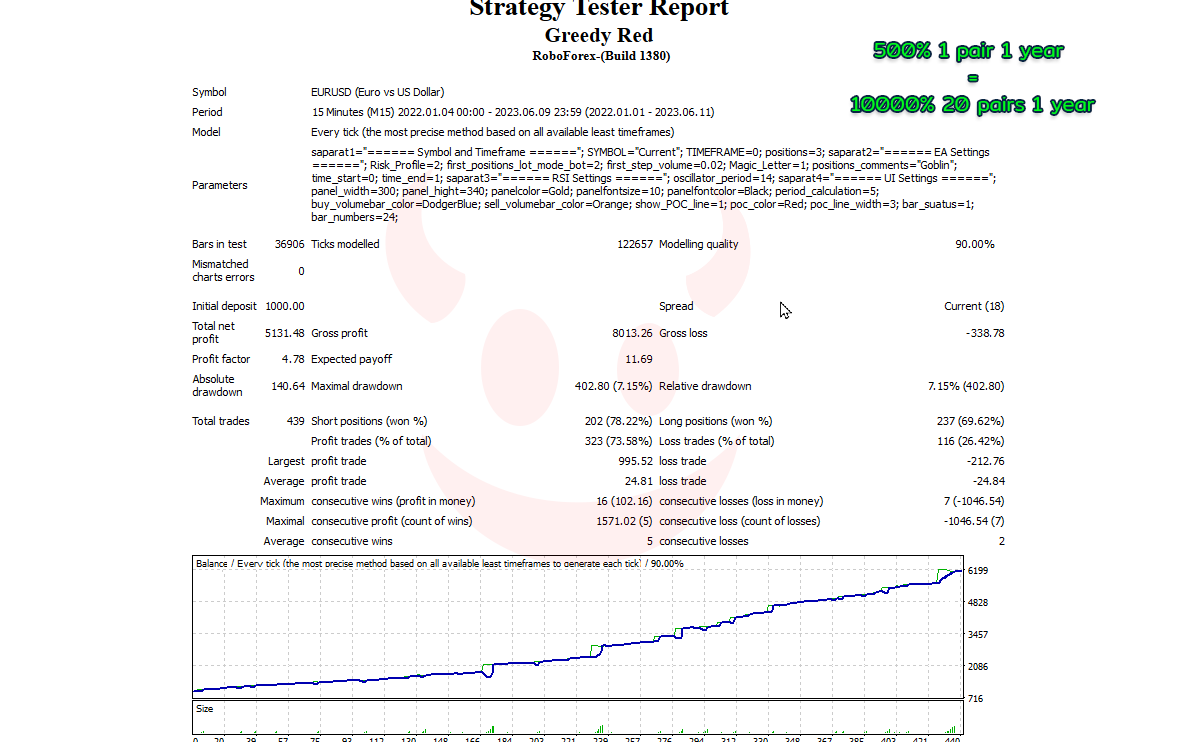Click the 'Total net profit' label
The height and width of the screenshot is (742, 1200).
pyautogui.click(x=213, y=333)
